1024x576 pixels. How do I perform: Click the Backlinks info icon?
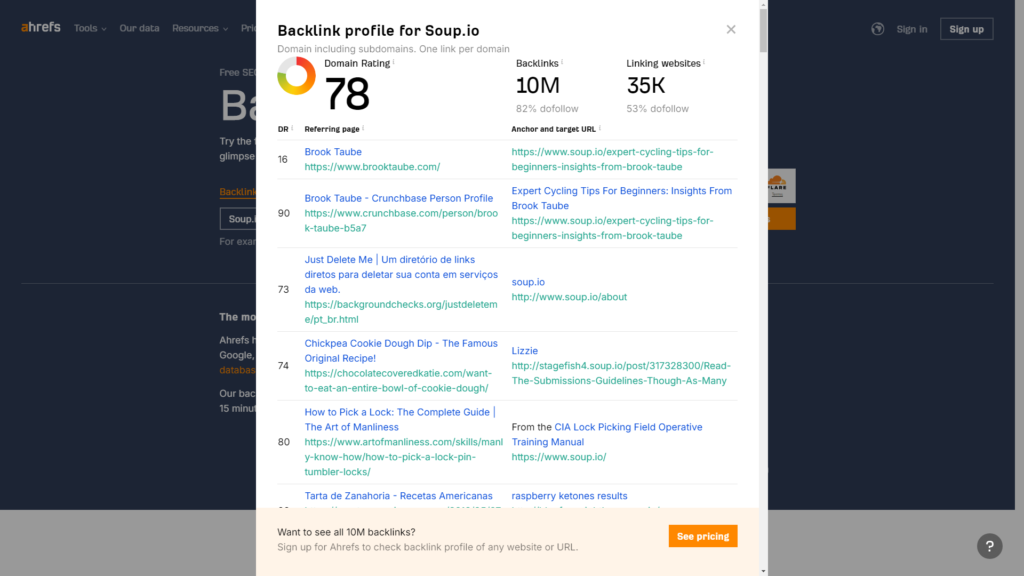[x=561, y=62]
